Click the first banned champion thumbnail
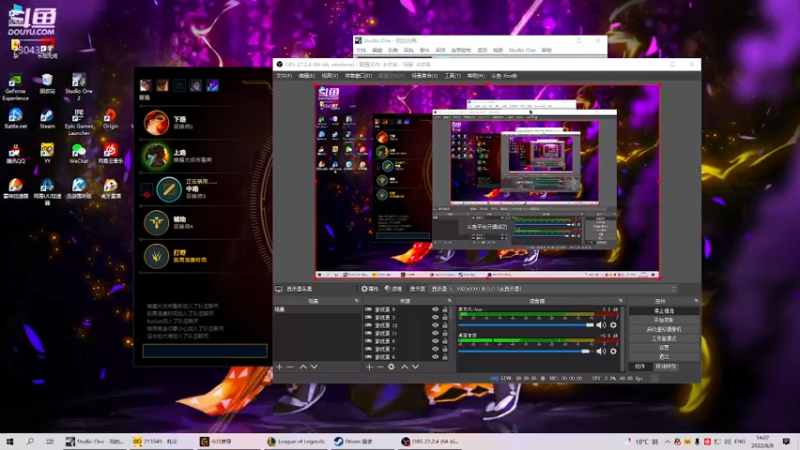 click(x=145, y=85)
